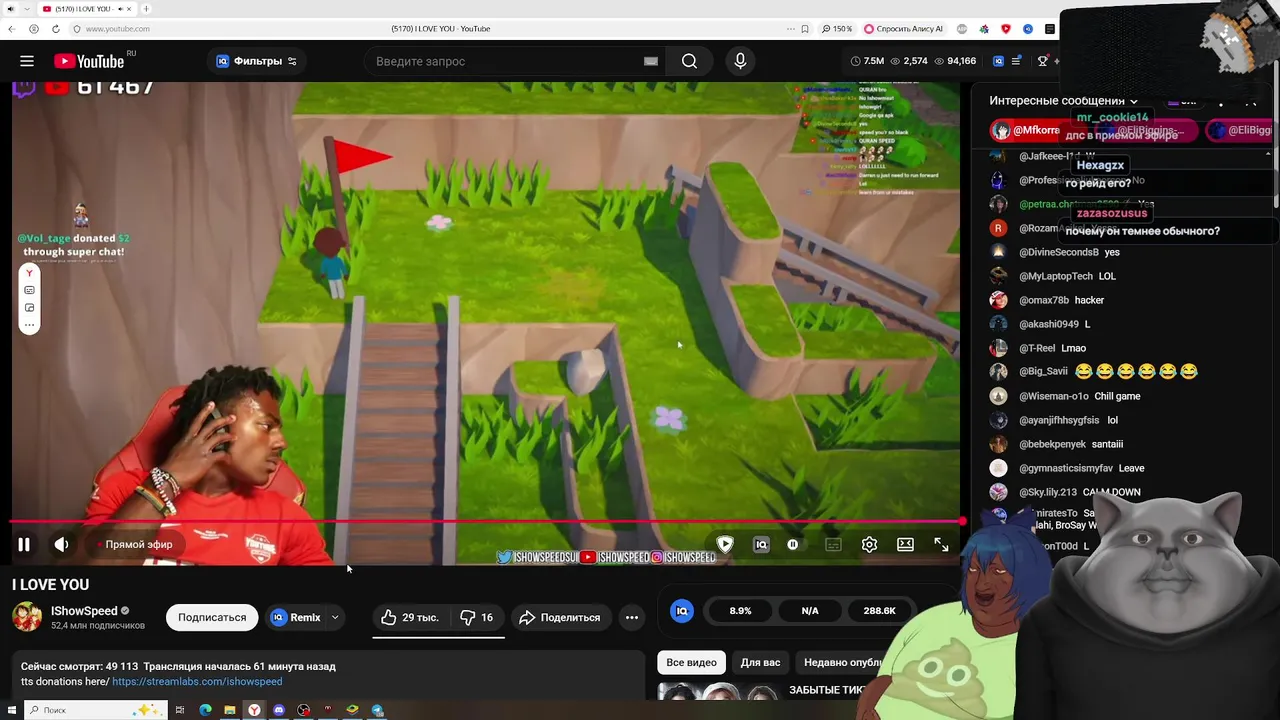
Task: Open the IShowSpeed channel name link
Action: point(84,611)
